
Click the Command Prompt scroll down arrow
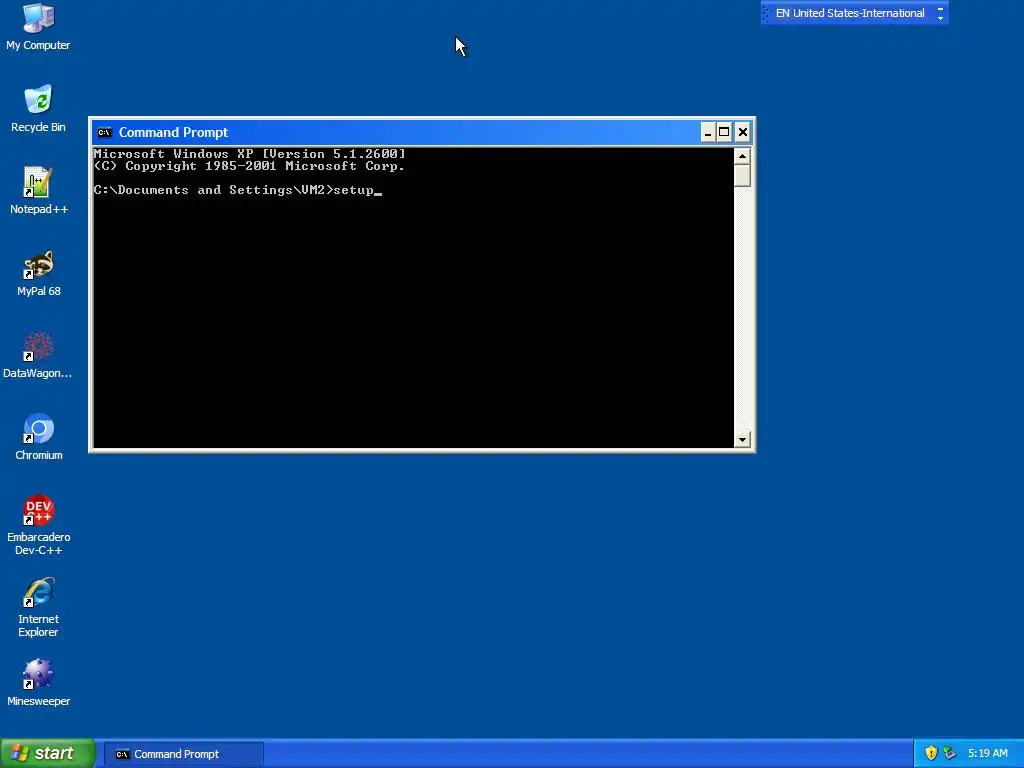coord(742,440)
